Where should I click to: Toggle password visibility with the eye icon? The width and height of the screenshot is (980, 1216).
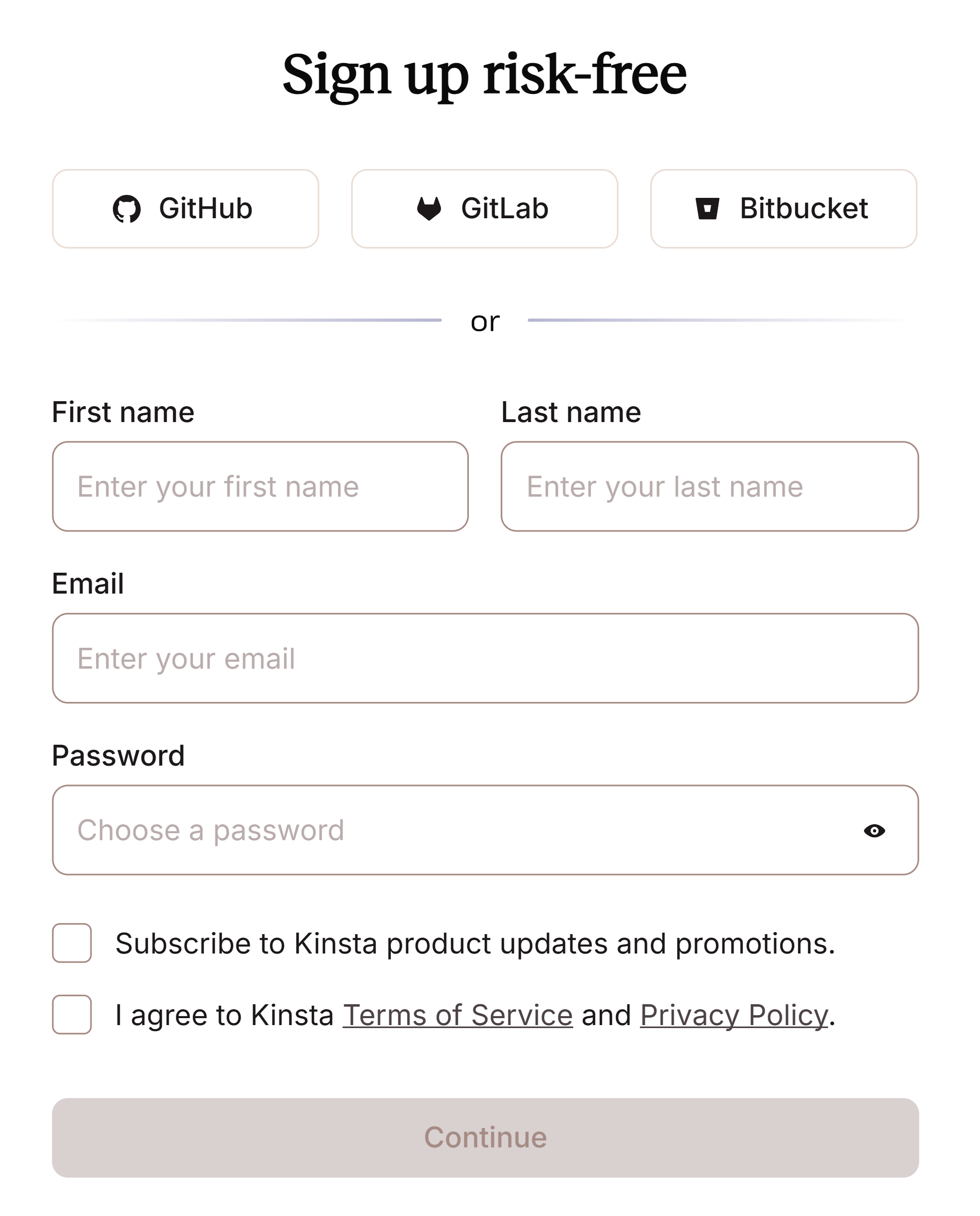click(875, 830)
